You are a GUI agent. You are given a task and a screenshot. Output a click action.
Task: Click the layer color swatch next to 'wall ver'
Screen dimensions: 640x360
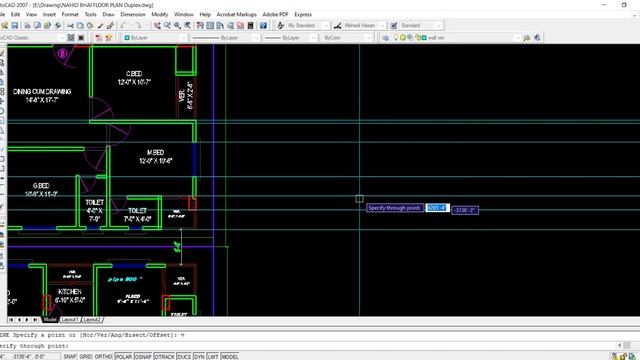pos(424,38)
